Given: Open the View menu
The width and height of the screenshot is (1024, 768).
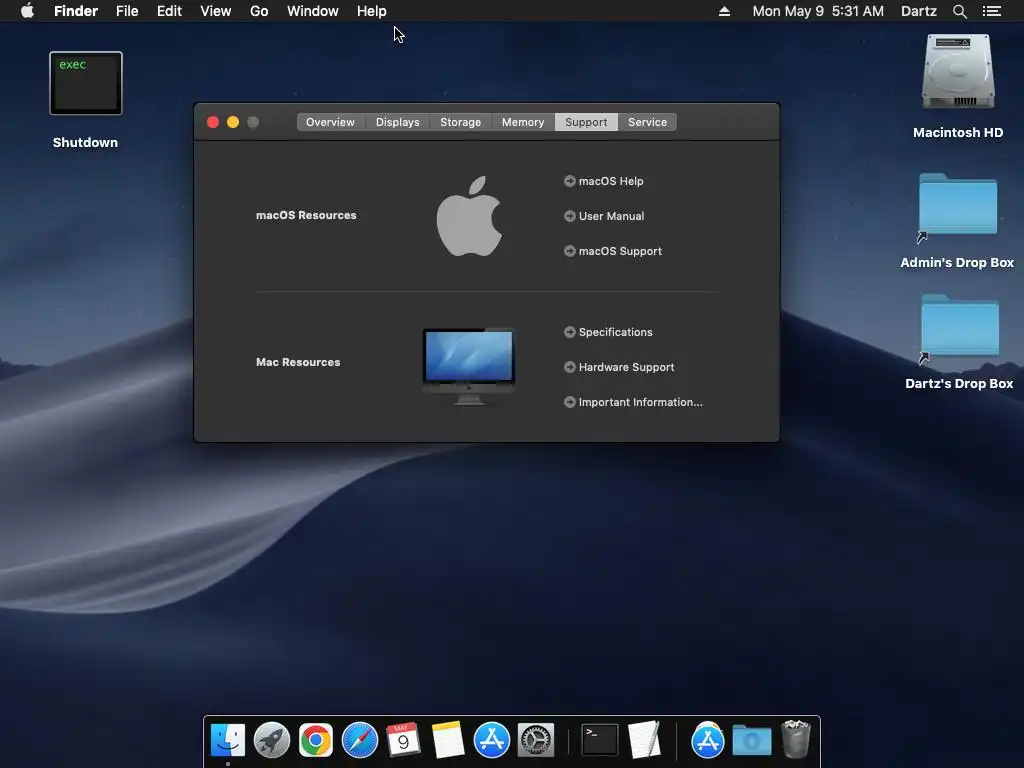Looking at the screenshot, I should pos(216,11).
